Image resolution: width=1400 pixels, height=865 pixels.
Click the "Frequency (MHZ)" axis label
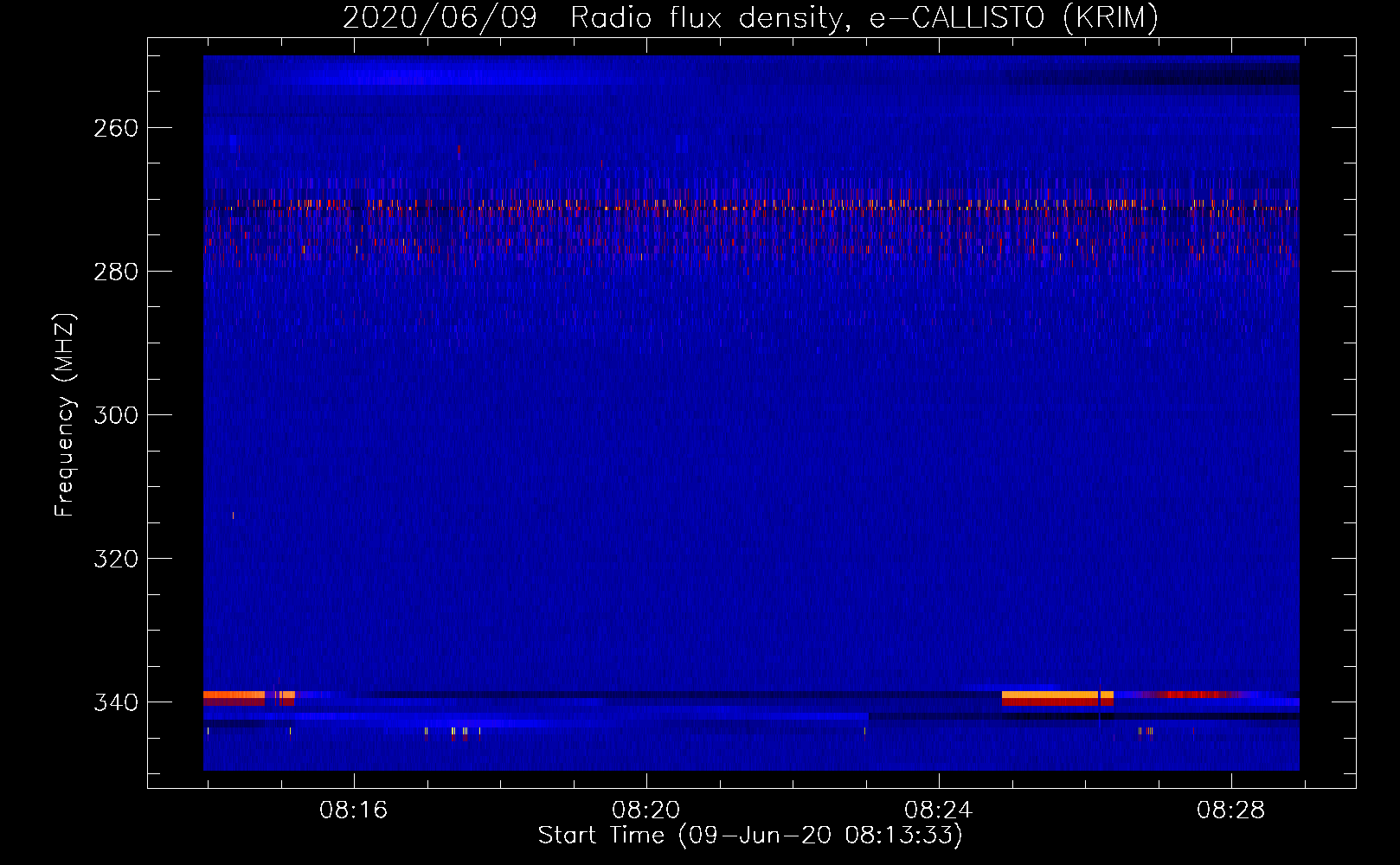[x=65, y=415]
